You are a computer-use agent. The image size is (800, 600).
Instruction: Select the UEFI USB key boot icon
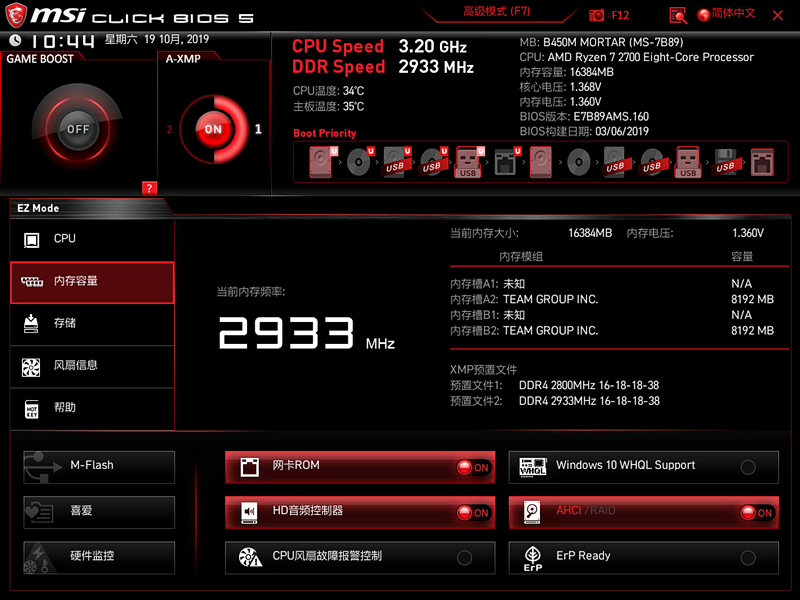469,162
